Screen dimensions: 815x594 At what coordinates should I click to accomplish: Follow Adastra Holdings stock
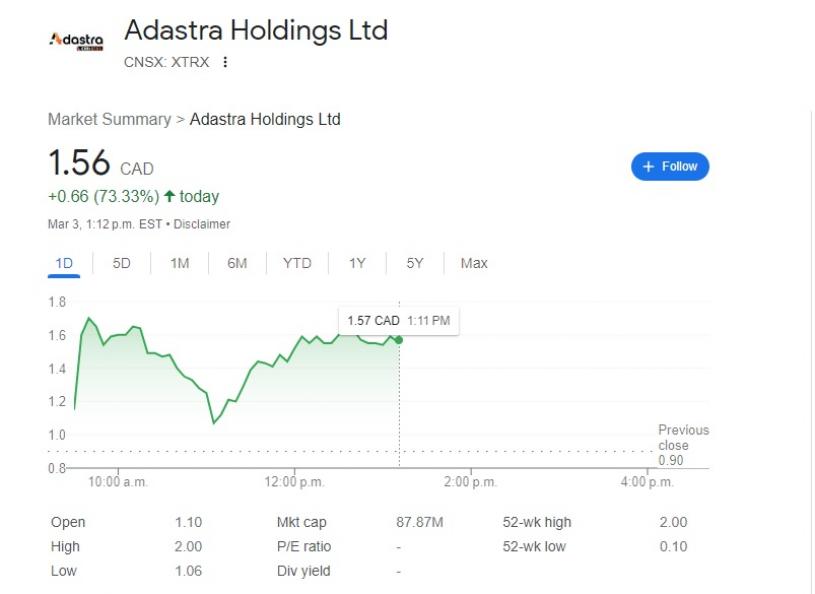670,166
